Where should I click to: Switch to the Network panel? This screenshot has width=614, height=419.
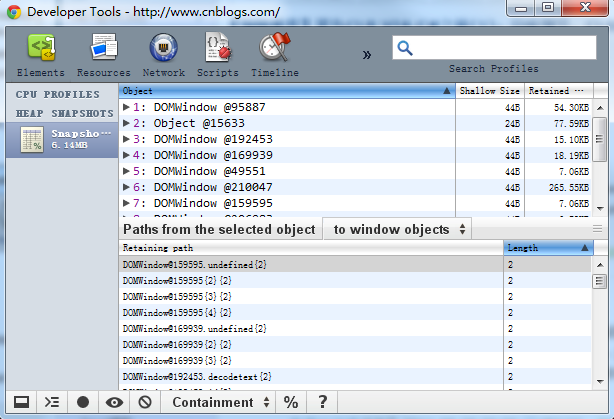click(x=163, y=55)
